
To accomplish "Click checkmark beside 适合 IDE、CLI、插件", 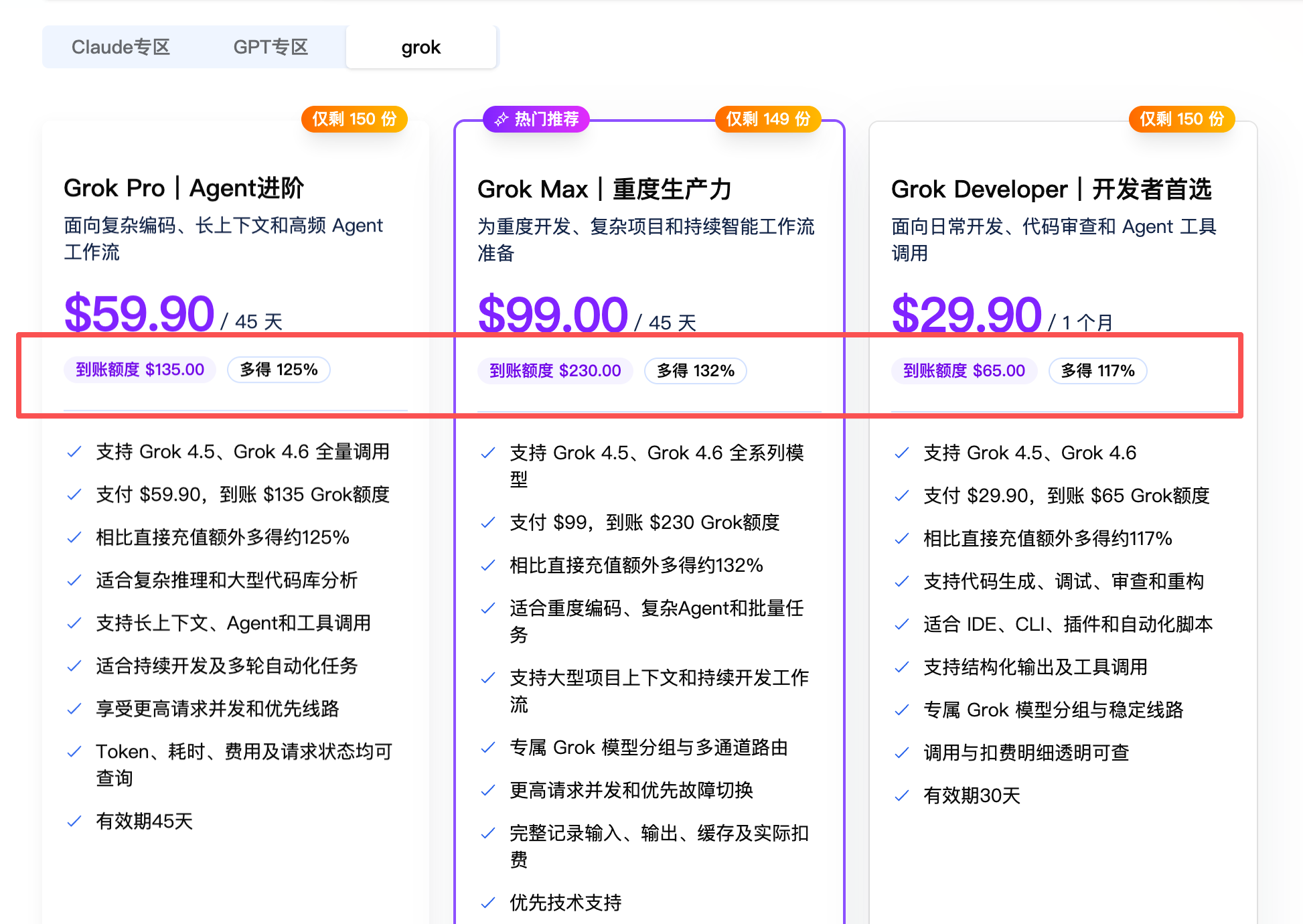I will coord(902,625).
